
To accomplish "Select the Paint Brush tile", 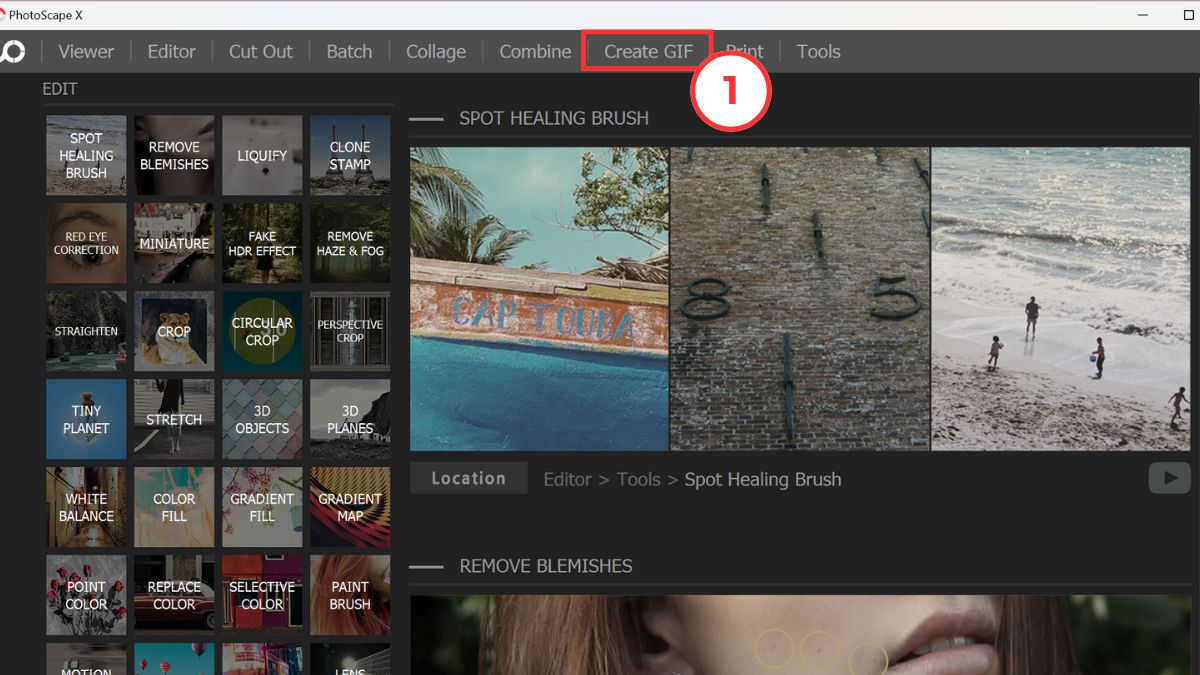I will click(350, 595).
